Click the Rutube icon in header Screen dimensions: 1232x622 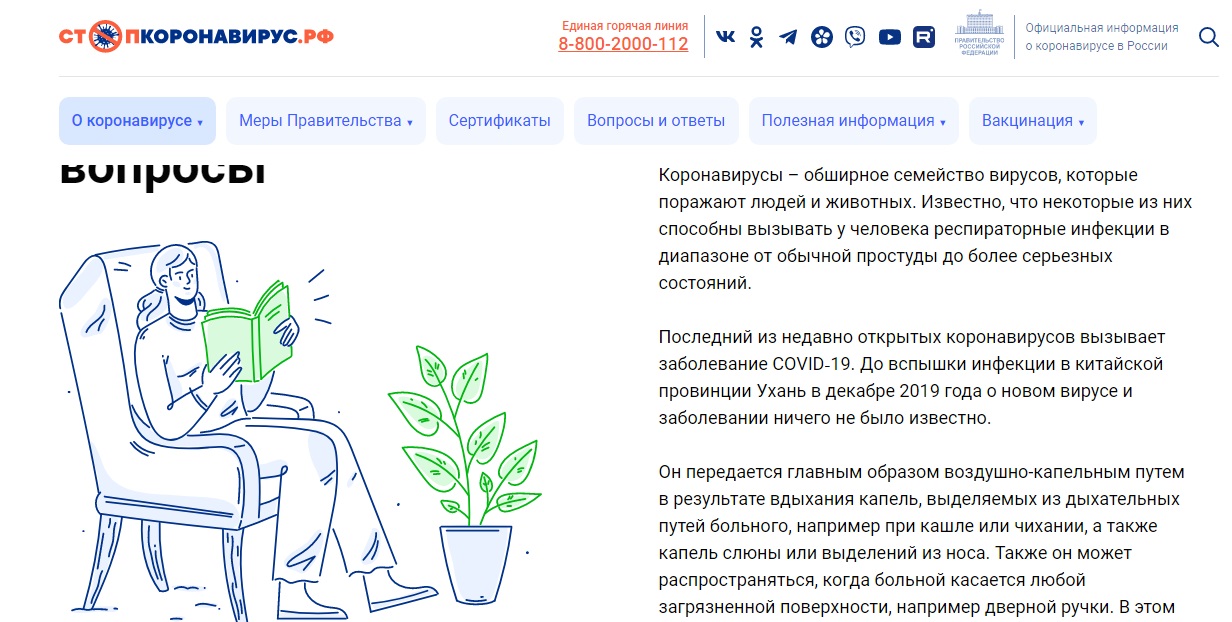point(924,37)
